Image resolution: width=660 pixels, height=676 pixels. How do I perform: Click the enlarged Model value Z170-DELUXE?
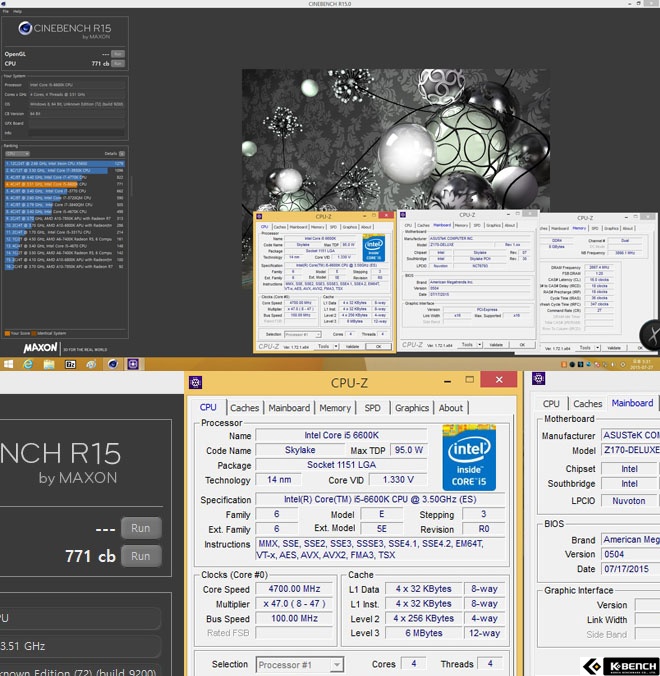631,450
